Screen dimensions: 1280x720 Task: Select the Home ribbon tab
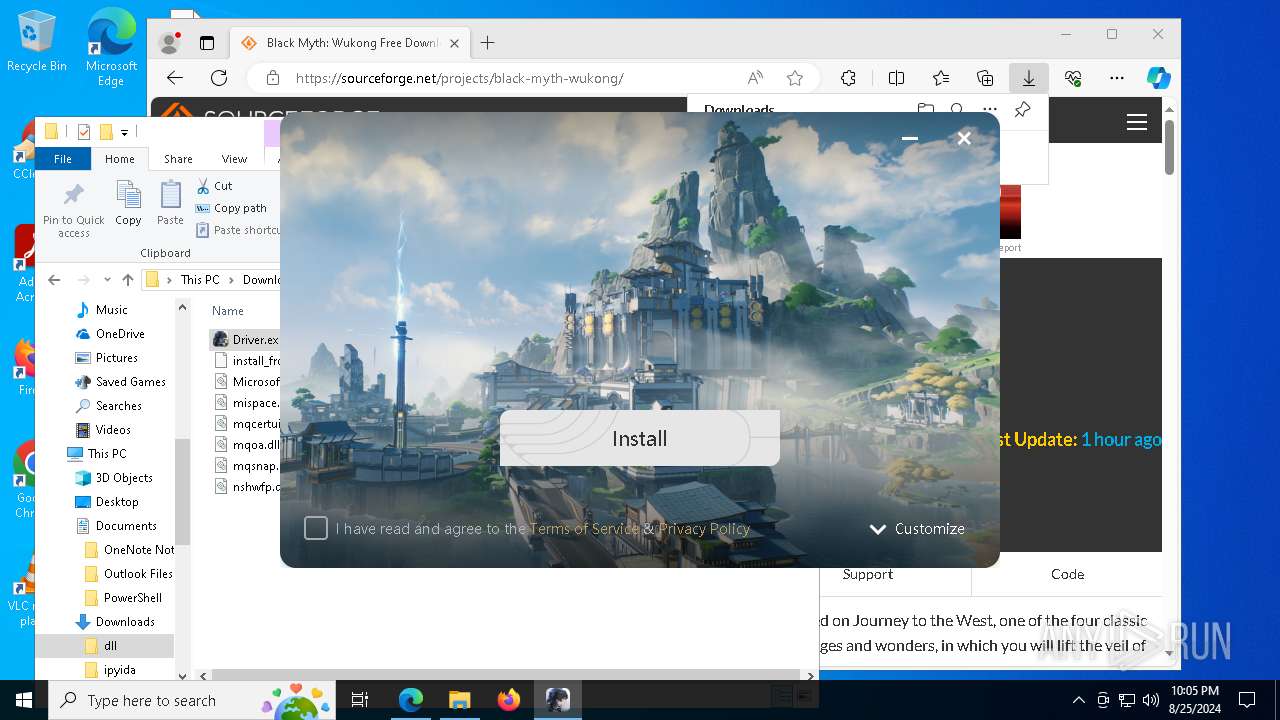[x=120, y=159]
